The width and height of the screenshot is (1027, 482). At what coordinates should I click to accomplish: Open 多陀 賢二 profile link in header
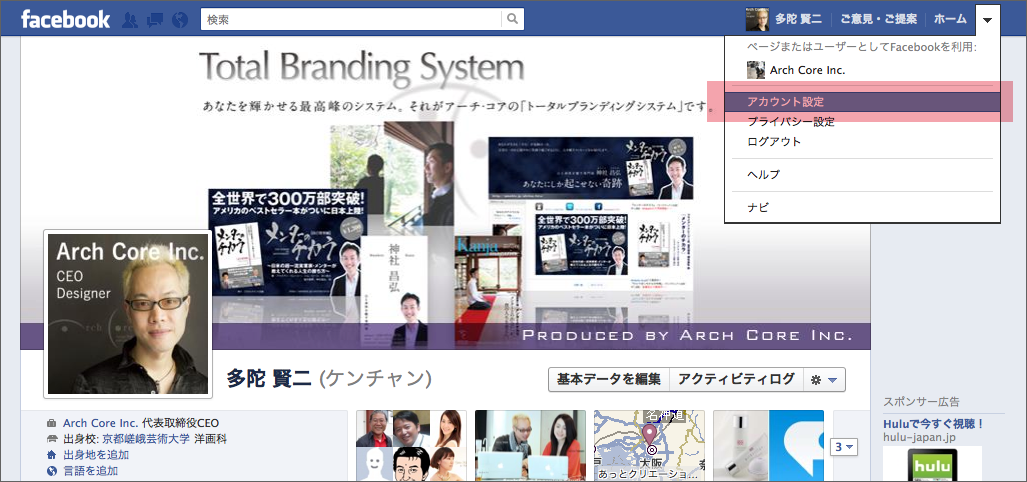(798, 20)
